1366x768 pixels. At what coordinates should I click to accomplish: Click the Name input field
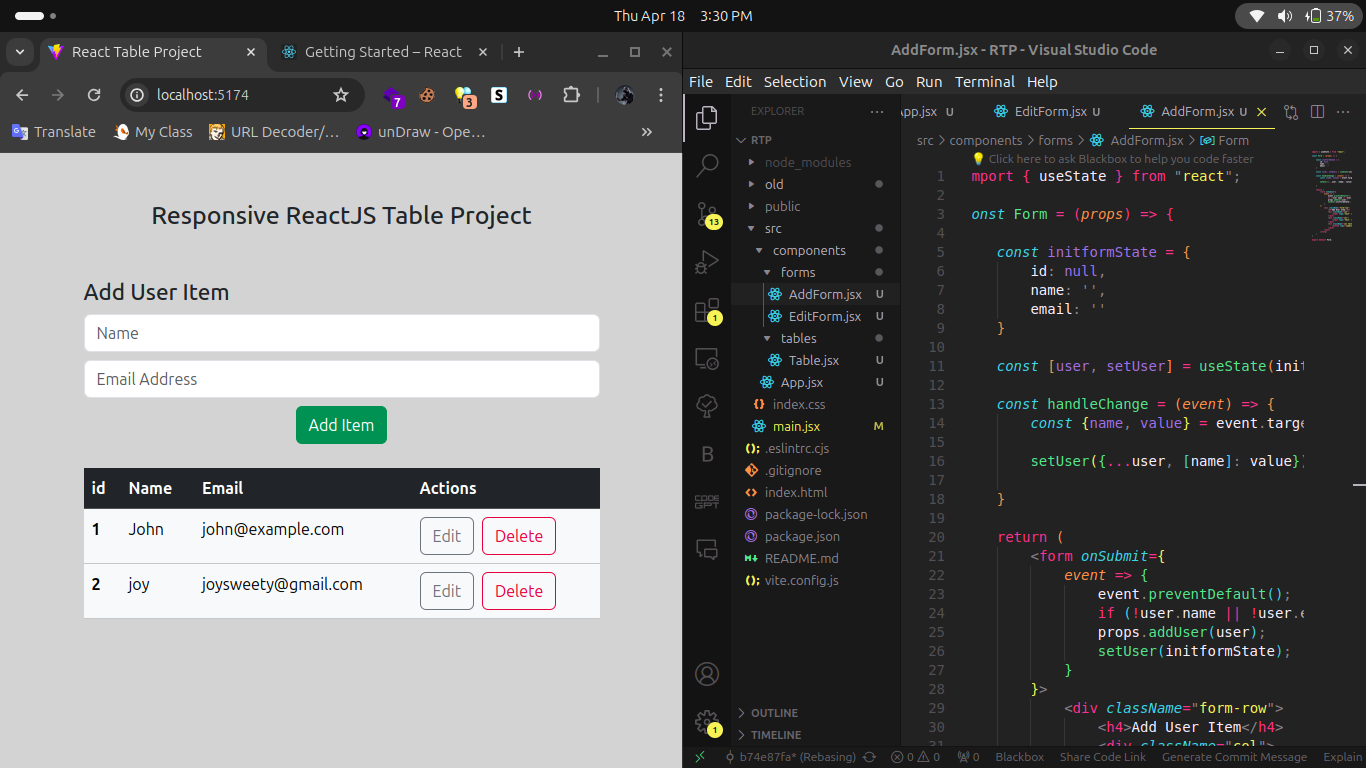click(x=342, y=333)
